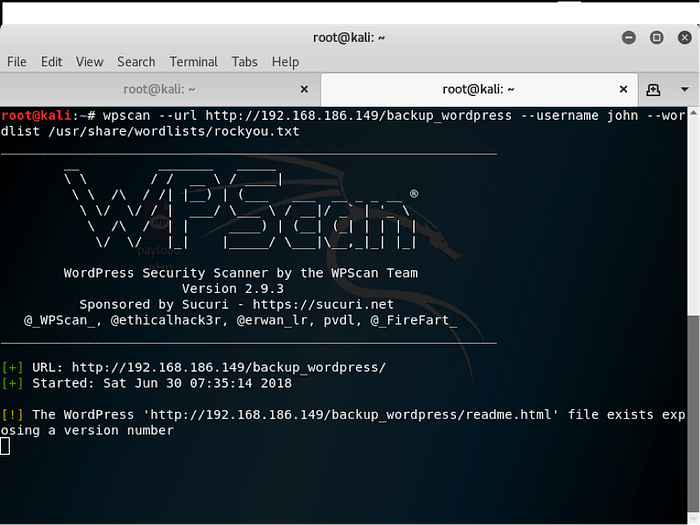Screen dimensions: 700x525
Task: Minimize the terminal window
Action: [630, 37]
